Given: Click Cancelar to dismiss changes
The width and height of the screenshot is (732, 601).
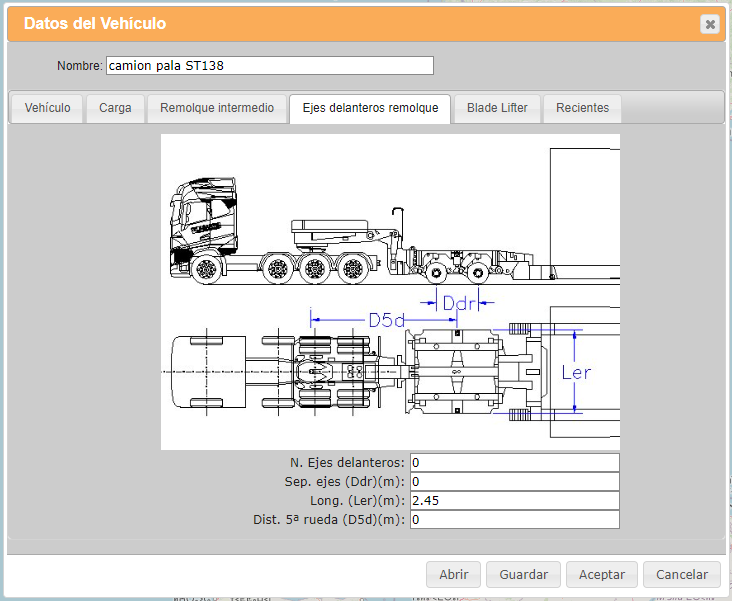Looking at the screenshot, I should tap(682, 574).
